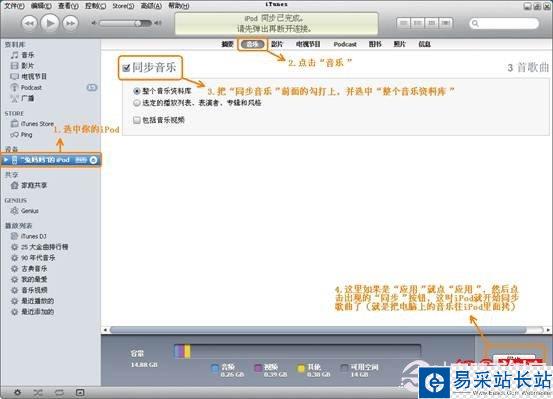The image size is (553, 399).
Task: Select the iPod device in the sidebar
Action: [51, 160]
